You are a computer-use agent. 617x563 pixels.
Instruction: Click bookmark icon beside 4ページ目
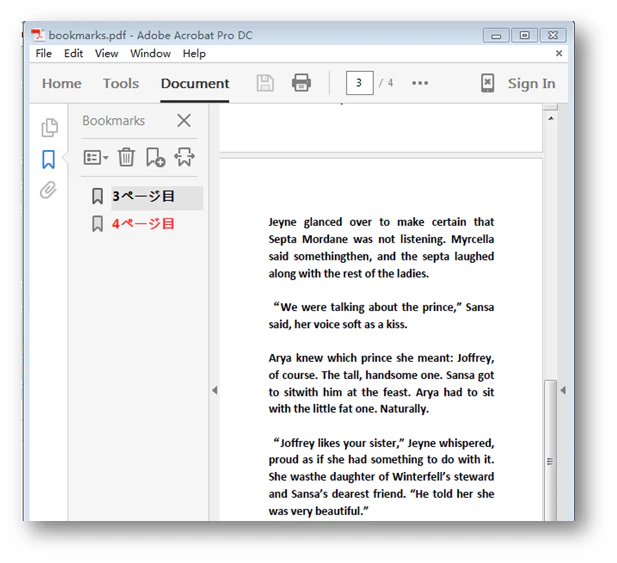(97, 224)
